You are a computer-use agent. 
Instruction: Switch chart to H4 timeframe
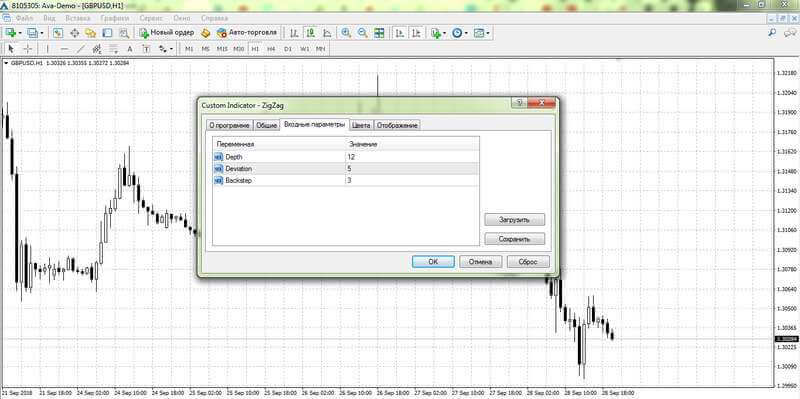coord(271,49)
